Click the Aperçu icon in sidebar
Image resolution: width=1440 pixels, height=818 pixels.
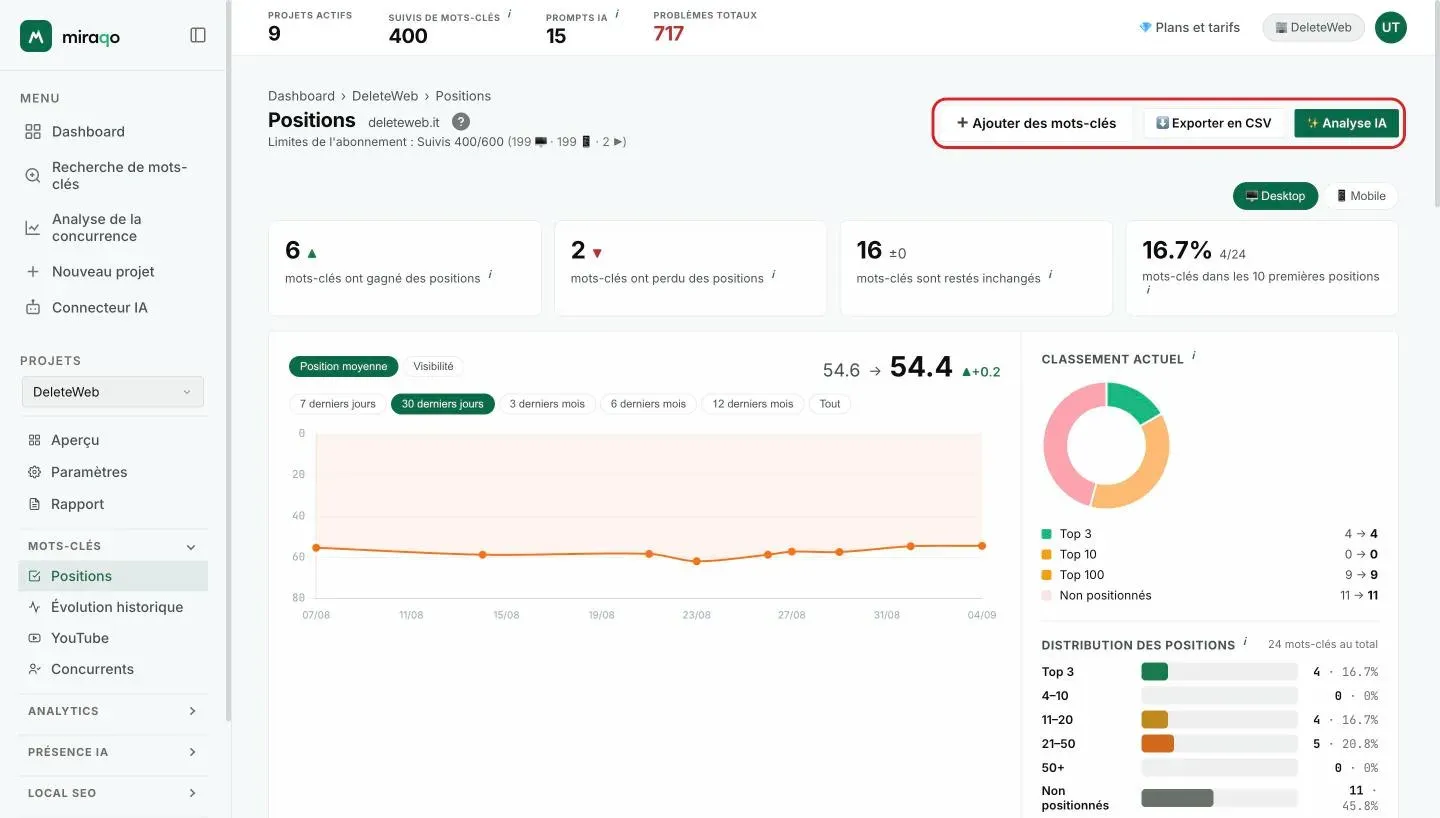point(34,440)
